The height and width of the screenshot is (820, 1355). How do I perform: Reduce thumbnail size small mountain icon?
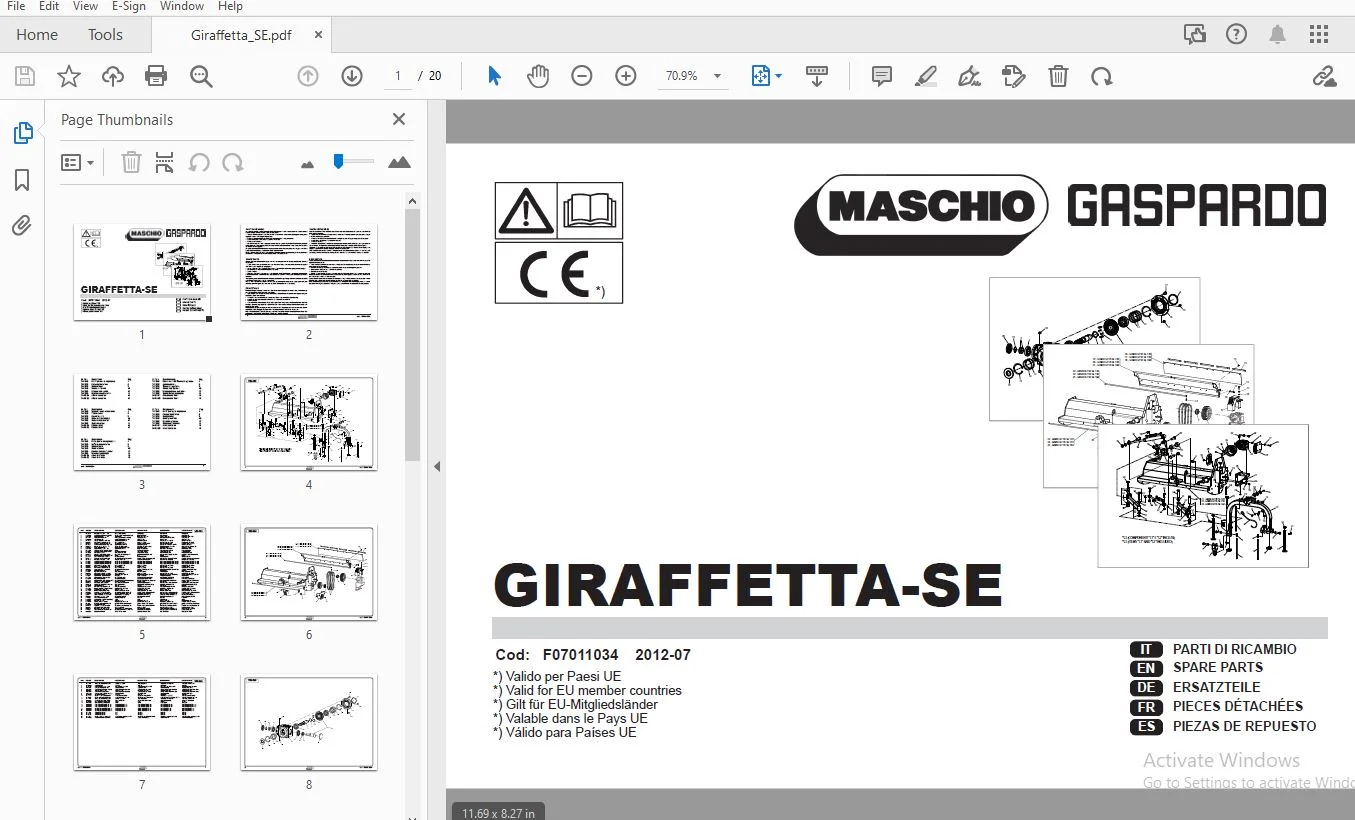308,164
